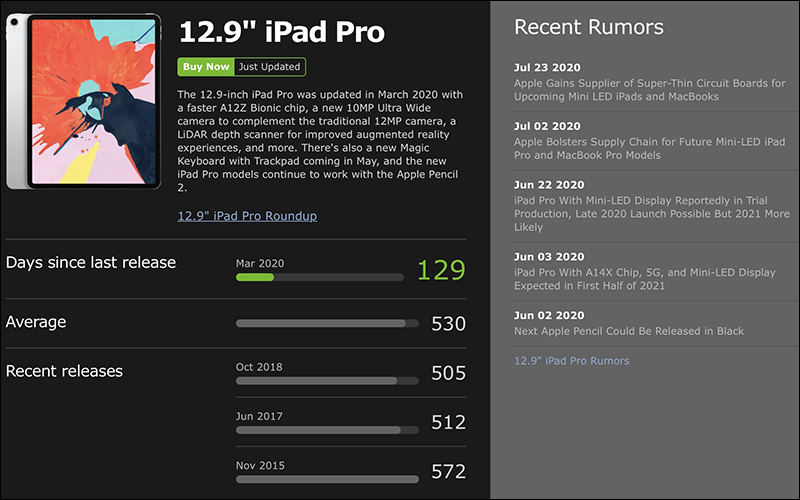Click the Average days progress bar
Viewport: 800px width, 500px height.
coord(327,323)
